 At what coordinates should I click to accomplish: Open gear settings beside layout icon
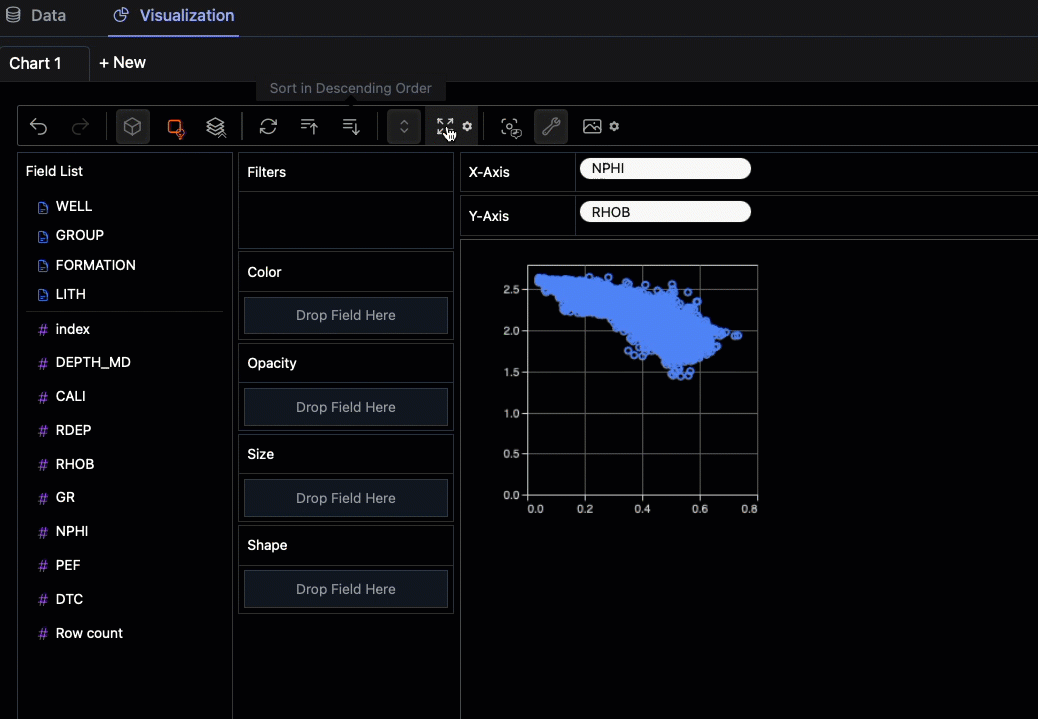(x=467, y=127)
